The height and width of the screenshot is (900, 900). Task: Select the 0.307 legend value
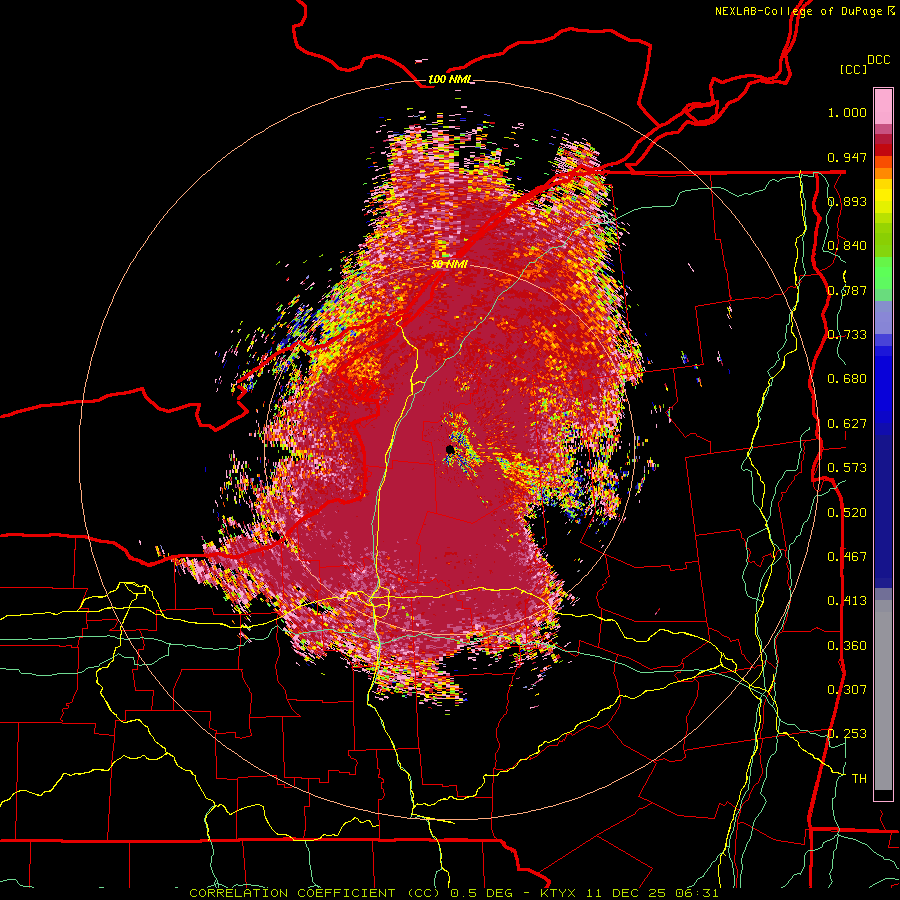(847, 690)
